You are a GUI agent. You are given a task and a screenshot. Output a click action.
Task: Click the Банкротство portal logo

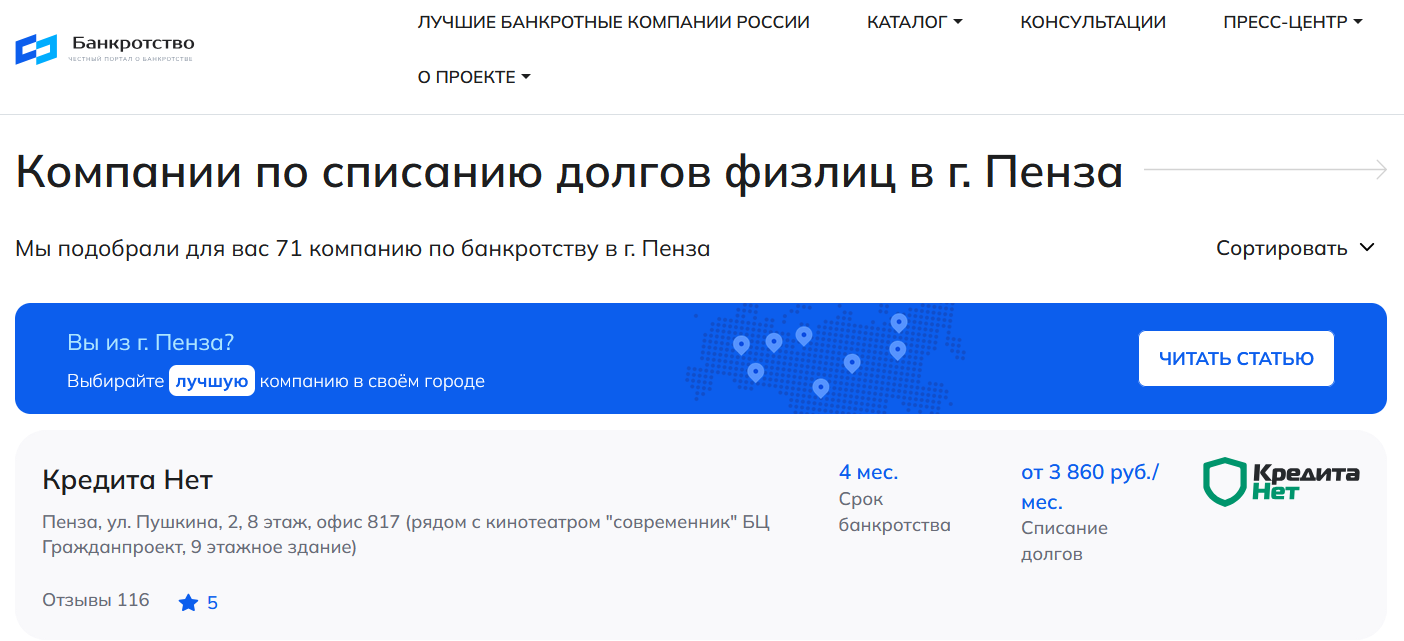click(105, 48)
